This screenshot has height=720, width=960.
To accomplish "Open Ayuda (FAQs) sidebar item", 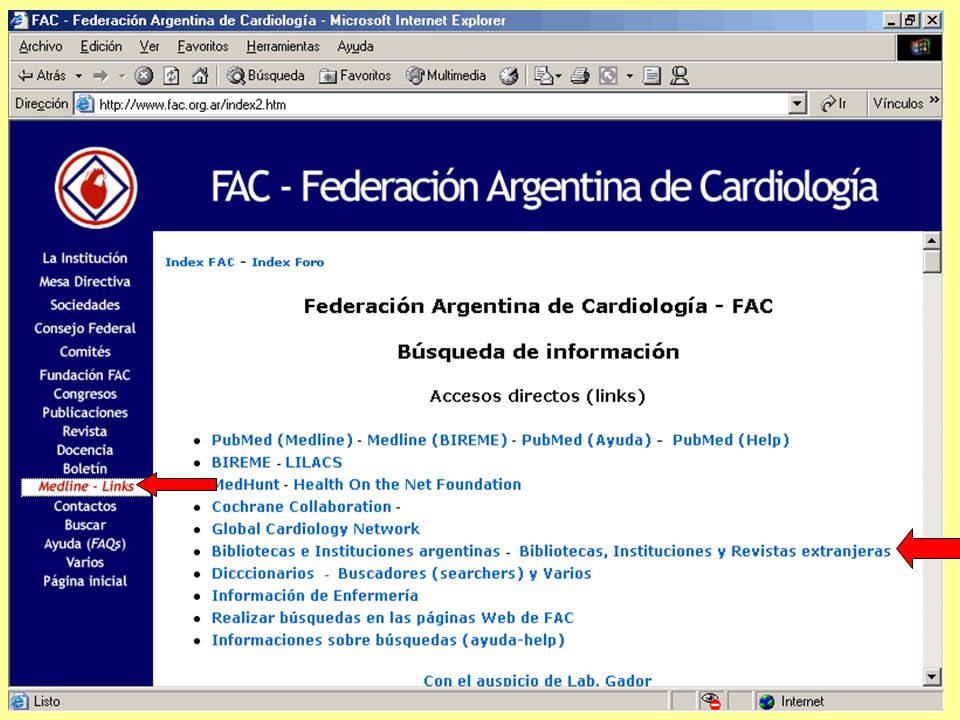I will tap(85, 544).
